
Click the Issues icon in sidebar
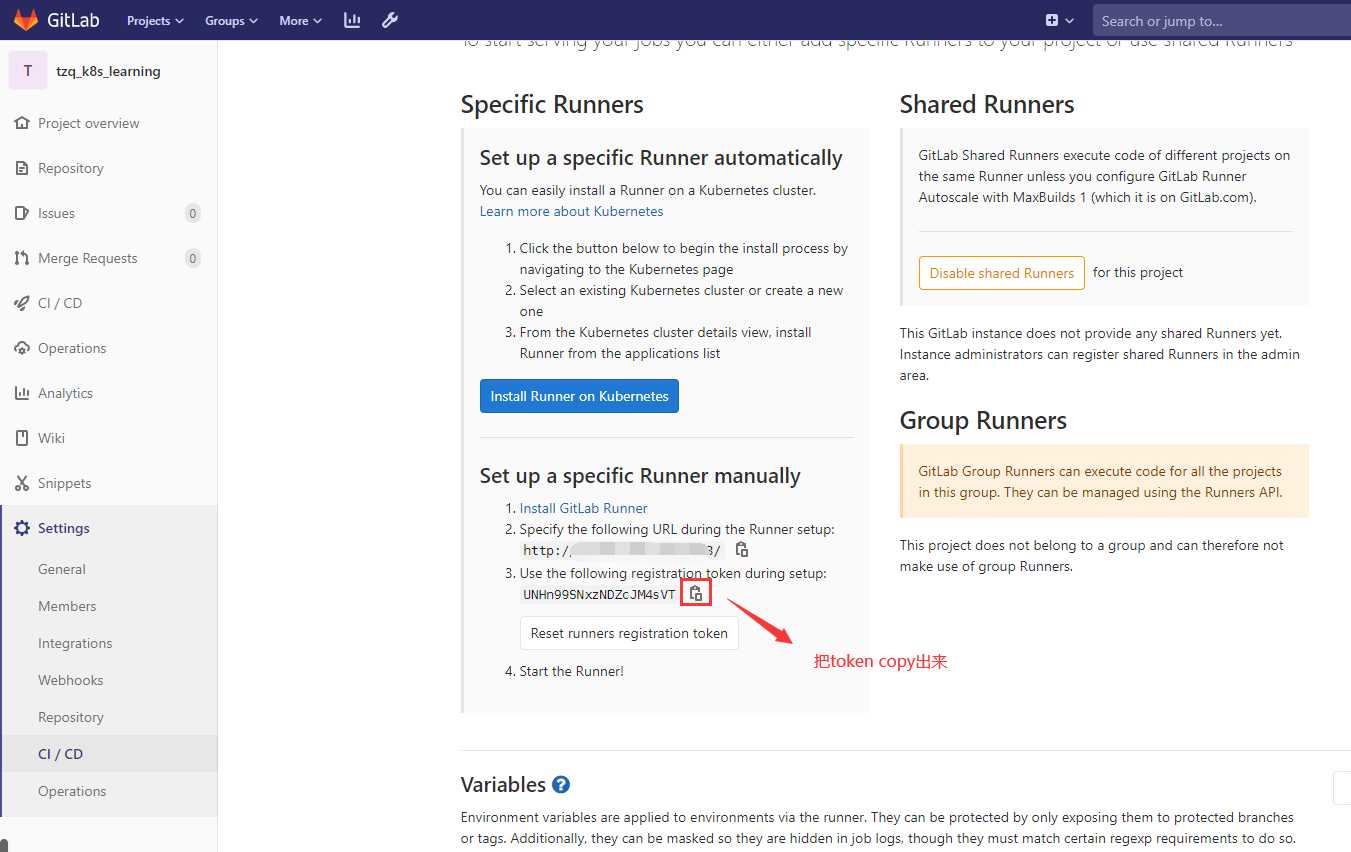pos(22,213)
